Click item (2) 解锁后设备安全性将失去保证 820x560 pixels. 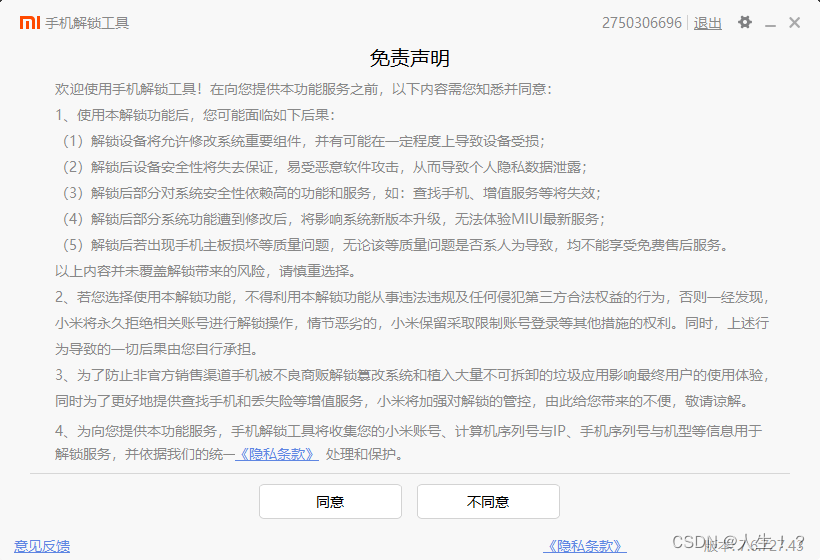(x=325, y=167)
